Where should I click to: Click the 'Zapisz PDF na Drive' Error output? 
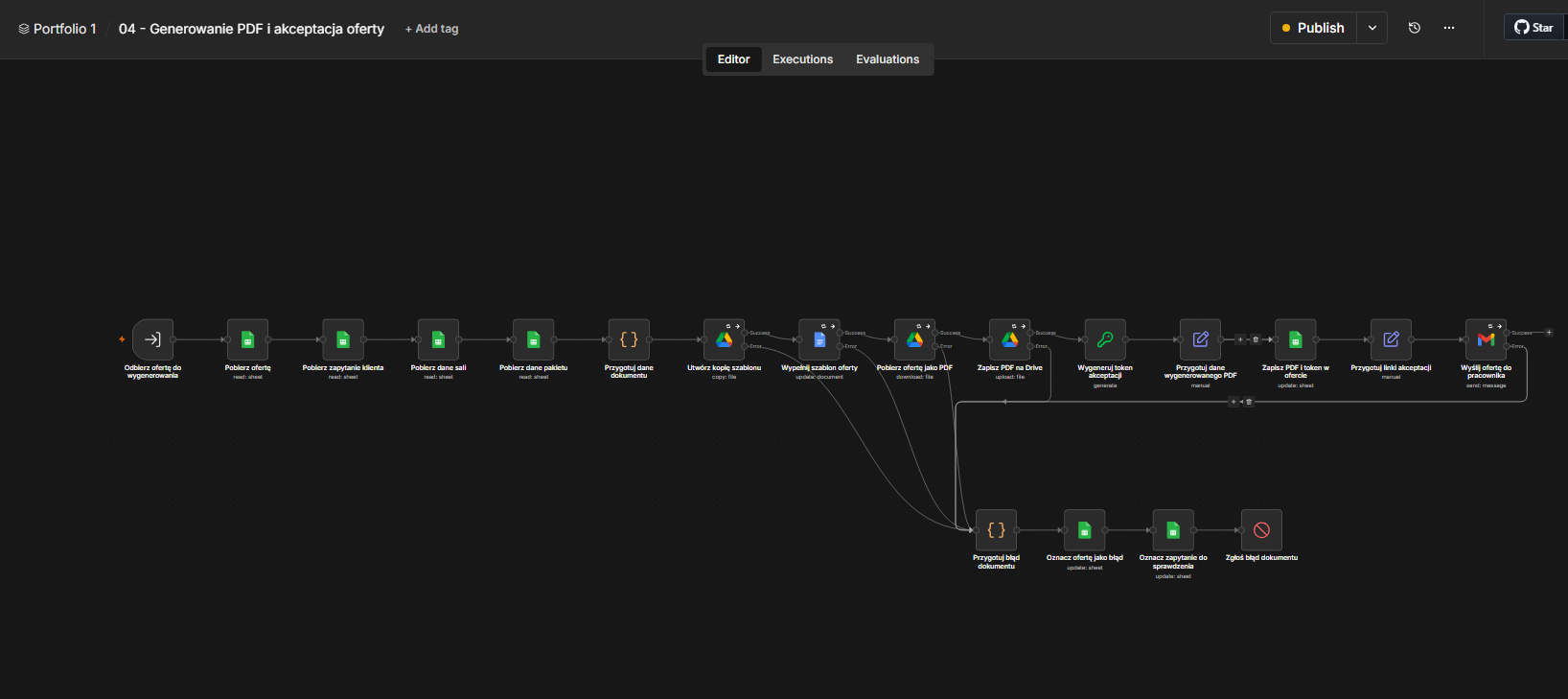[1031, 346]
